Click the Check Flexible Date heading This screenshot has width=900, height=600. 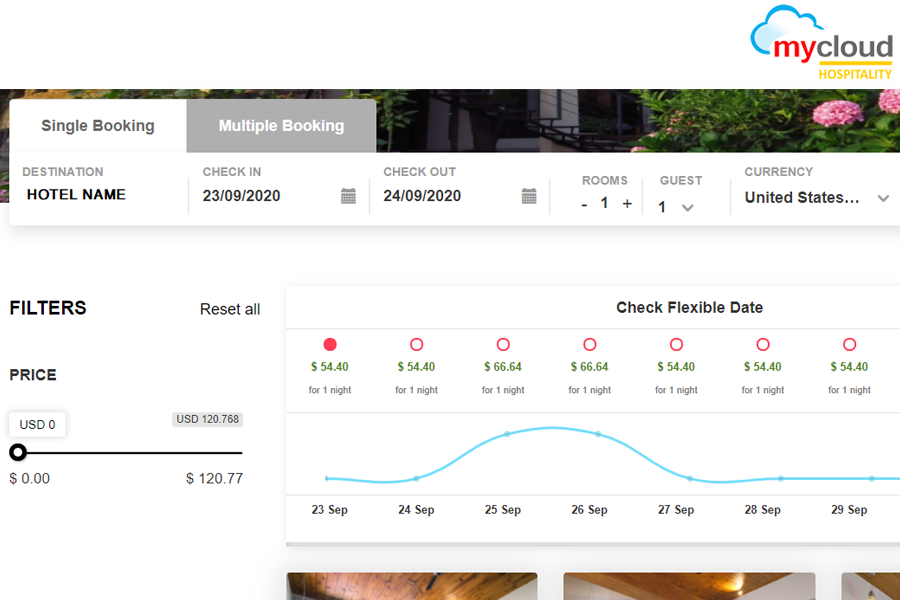coord(689,308)
